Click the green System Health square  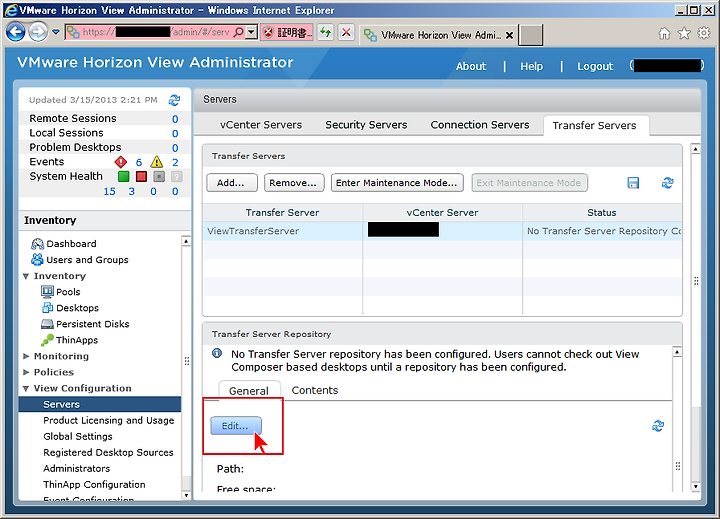click(x=124, y=176)
